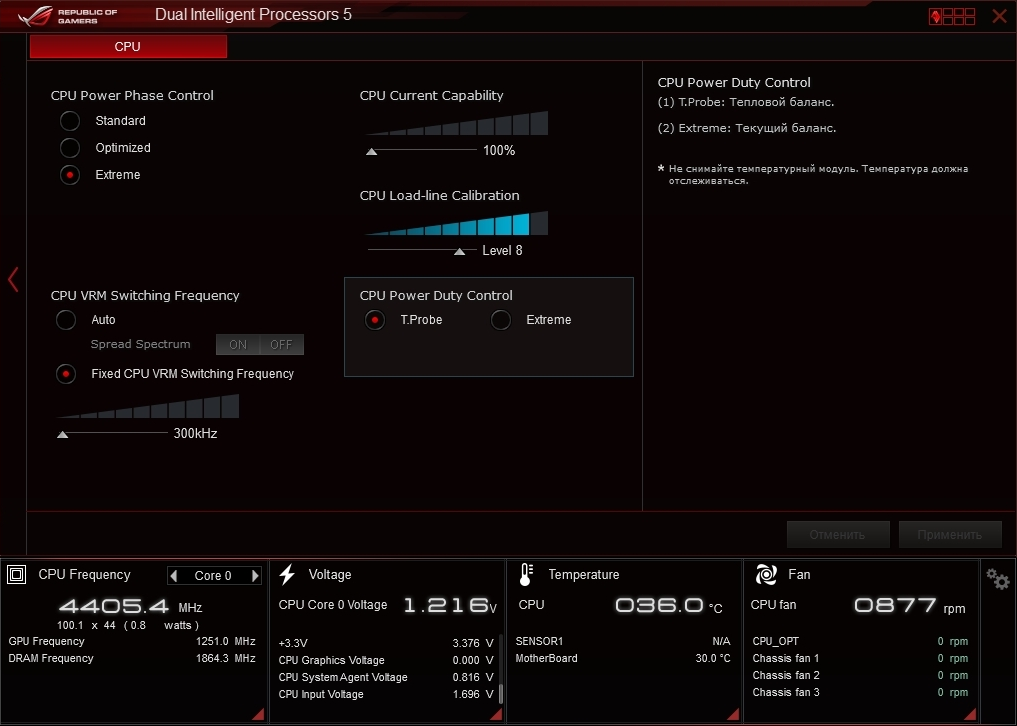
Task: Click the CPU_OPT fan row
Action: coord(860,641)
